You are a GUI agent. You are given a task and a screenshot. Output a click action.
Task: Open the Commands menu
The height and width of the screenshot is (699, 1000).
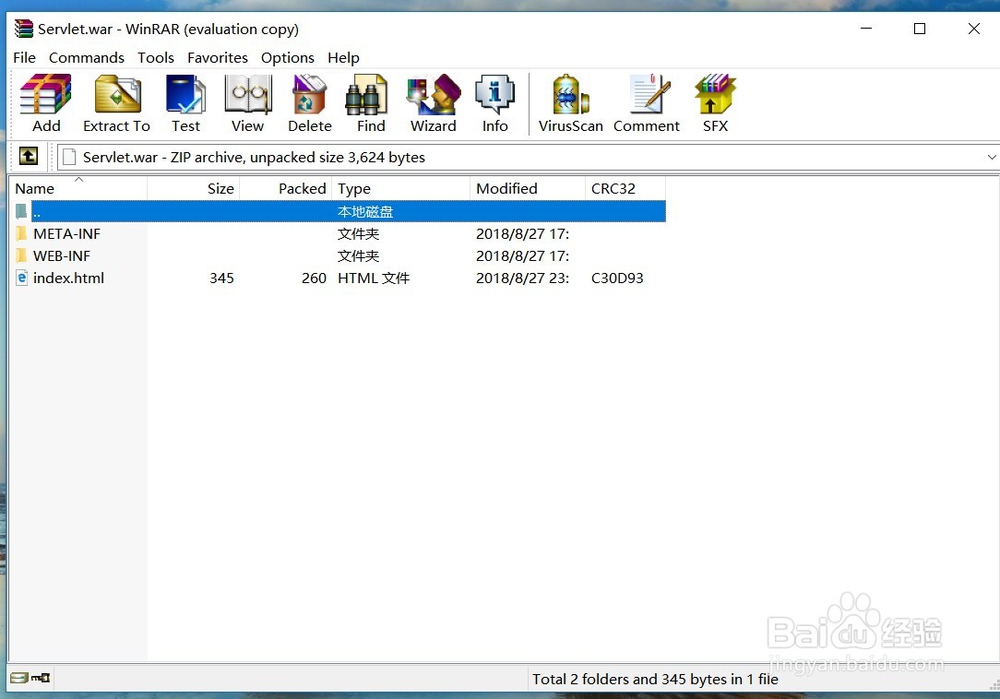point(86,57)
